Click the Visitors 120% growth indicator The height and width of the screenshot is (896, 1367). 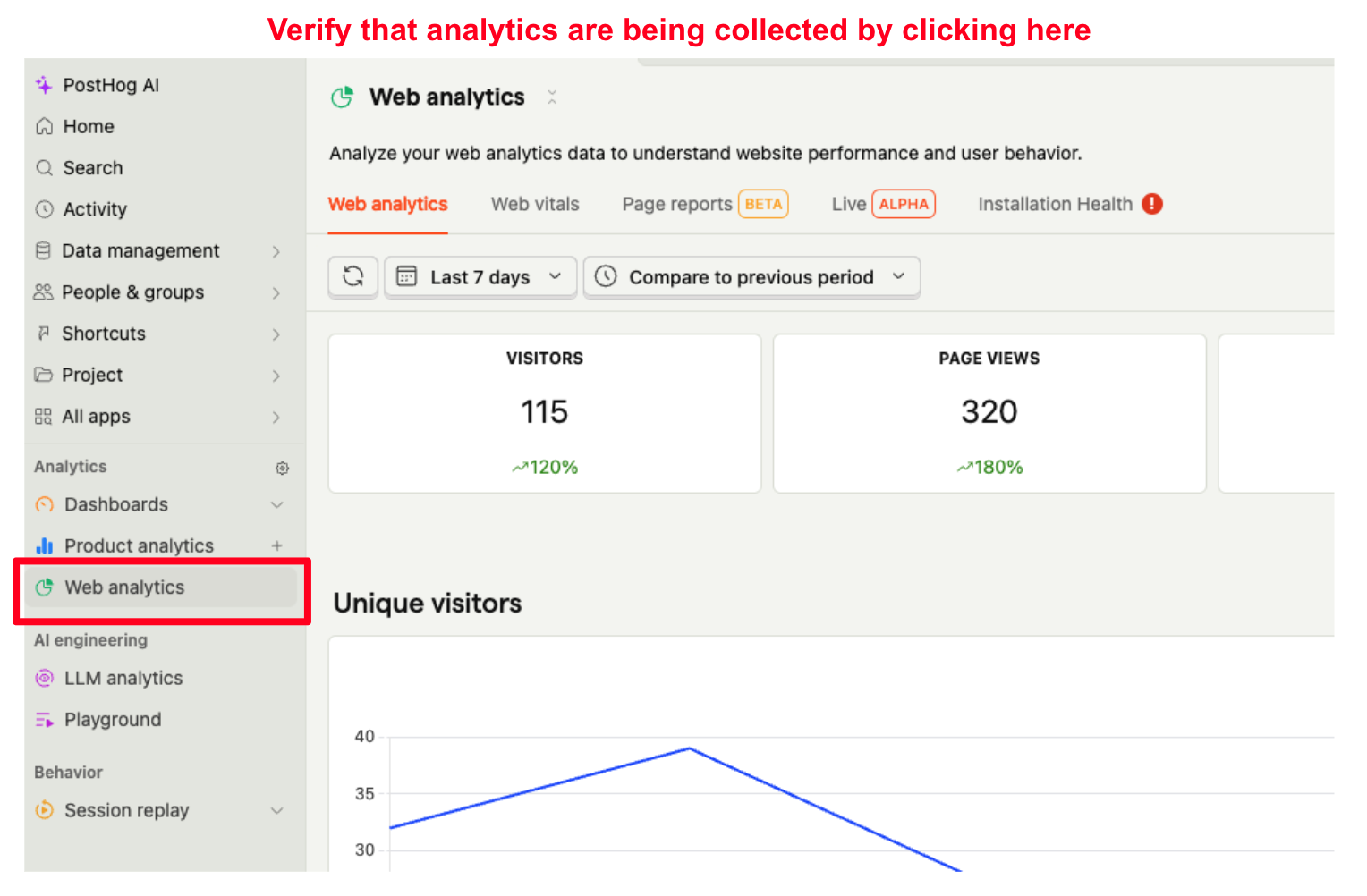click(x=544, y=466)
